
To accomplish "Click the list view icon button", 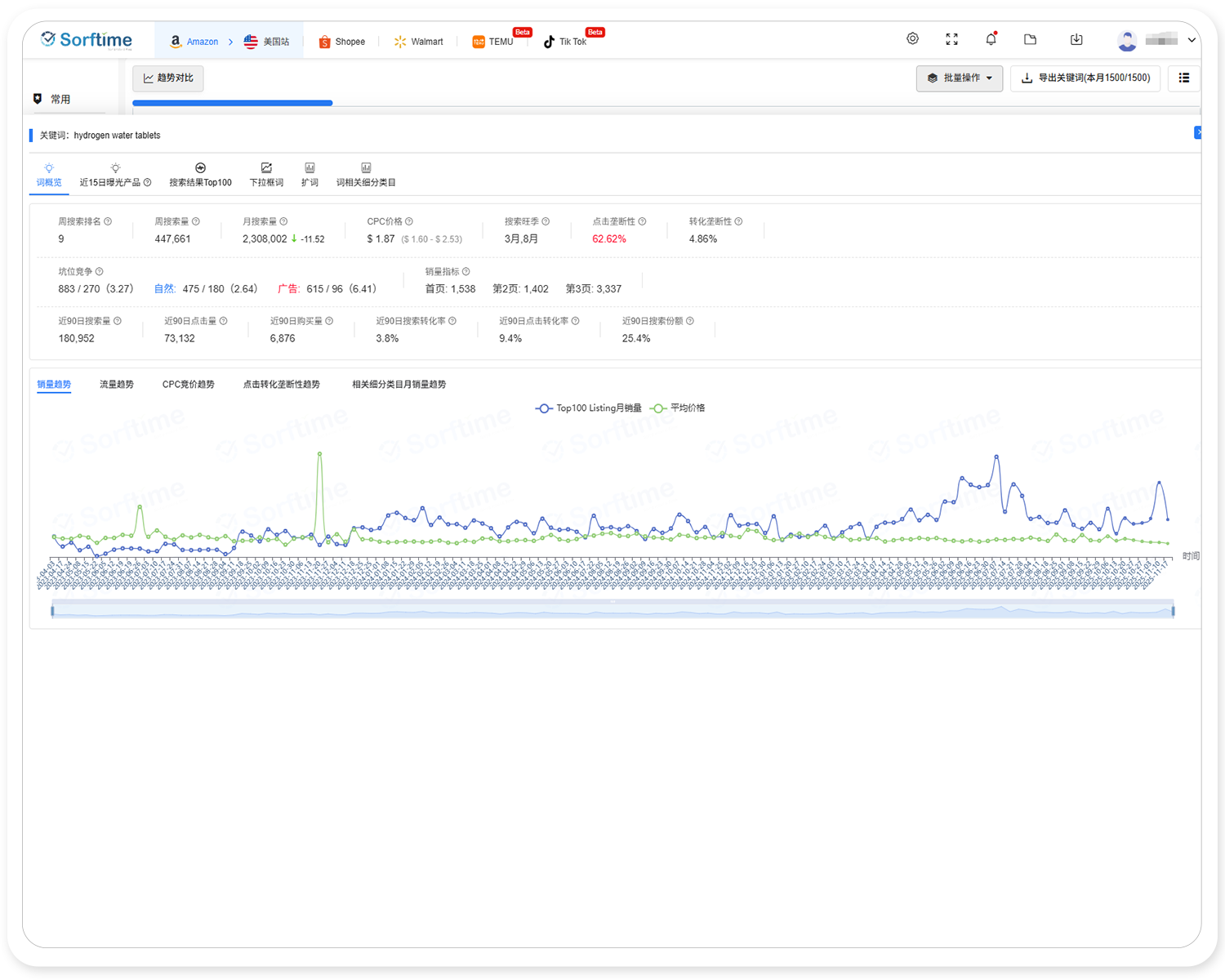I will tap(1183, 78).
